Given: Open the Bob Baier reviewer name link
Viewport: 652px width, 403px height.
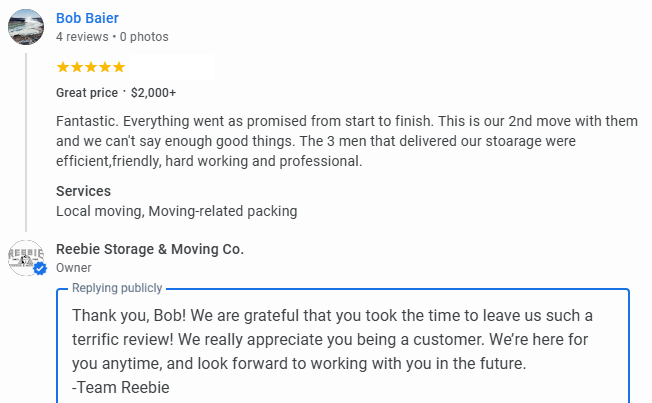Looking at the screenshot, I should [87, 18].
